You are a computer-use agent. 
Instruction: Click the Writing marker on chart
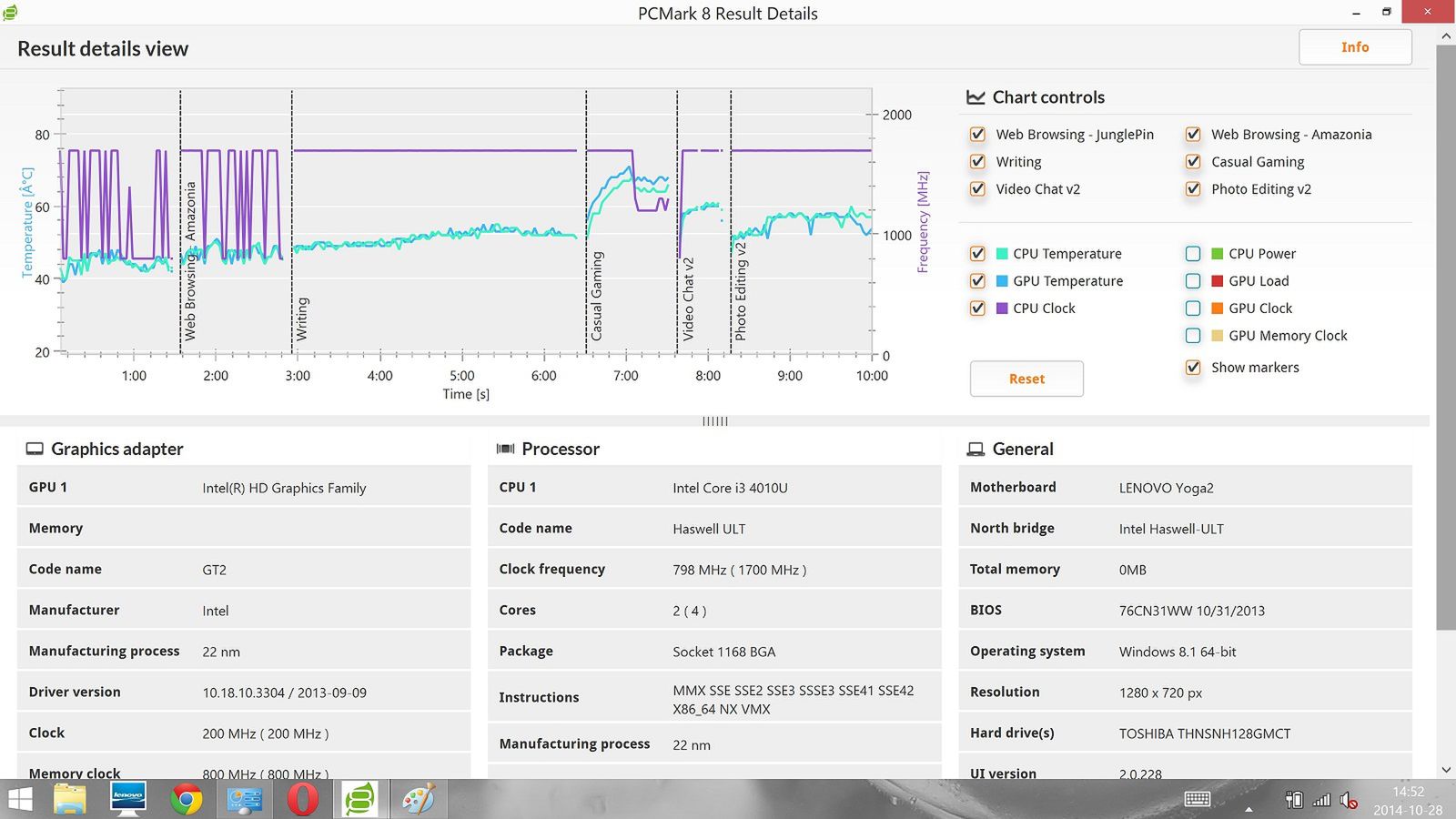point(302,318)
